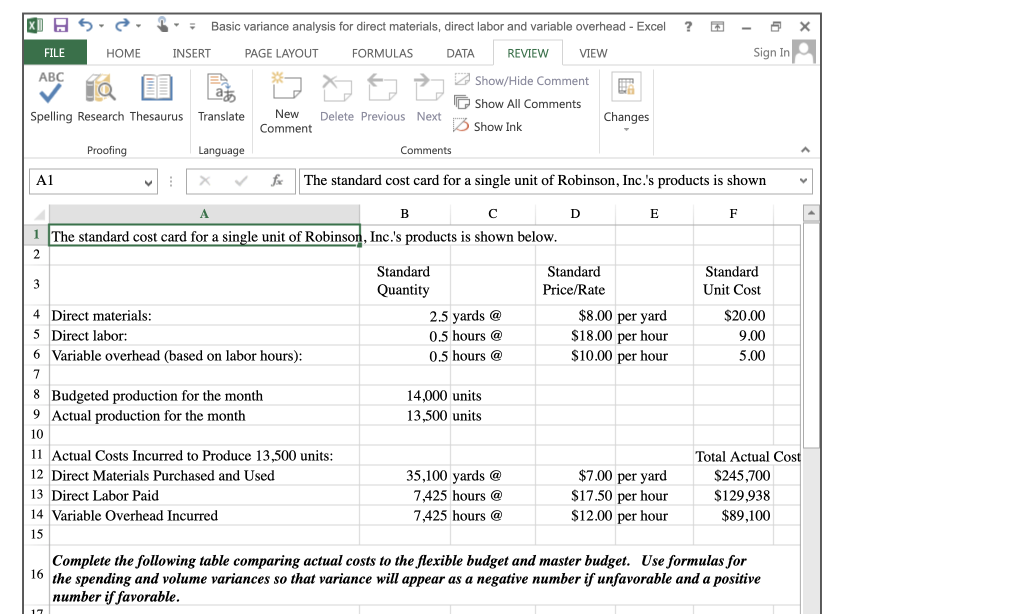The image size is (1024, 614).
Task: Collapse the ribbon with the chevron
Action: [x=805, y=150]
